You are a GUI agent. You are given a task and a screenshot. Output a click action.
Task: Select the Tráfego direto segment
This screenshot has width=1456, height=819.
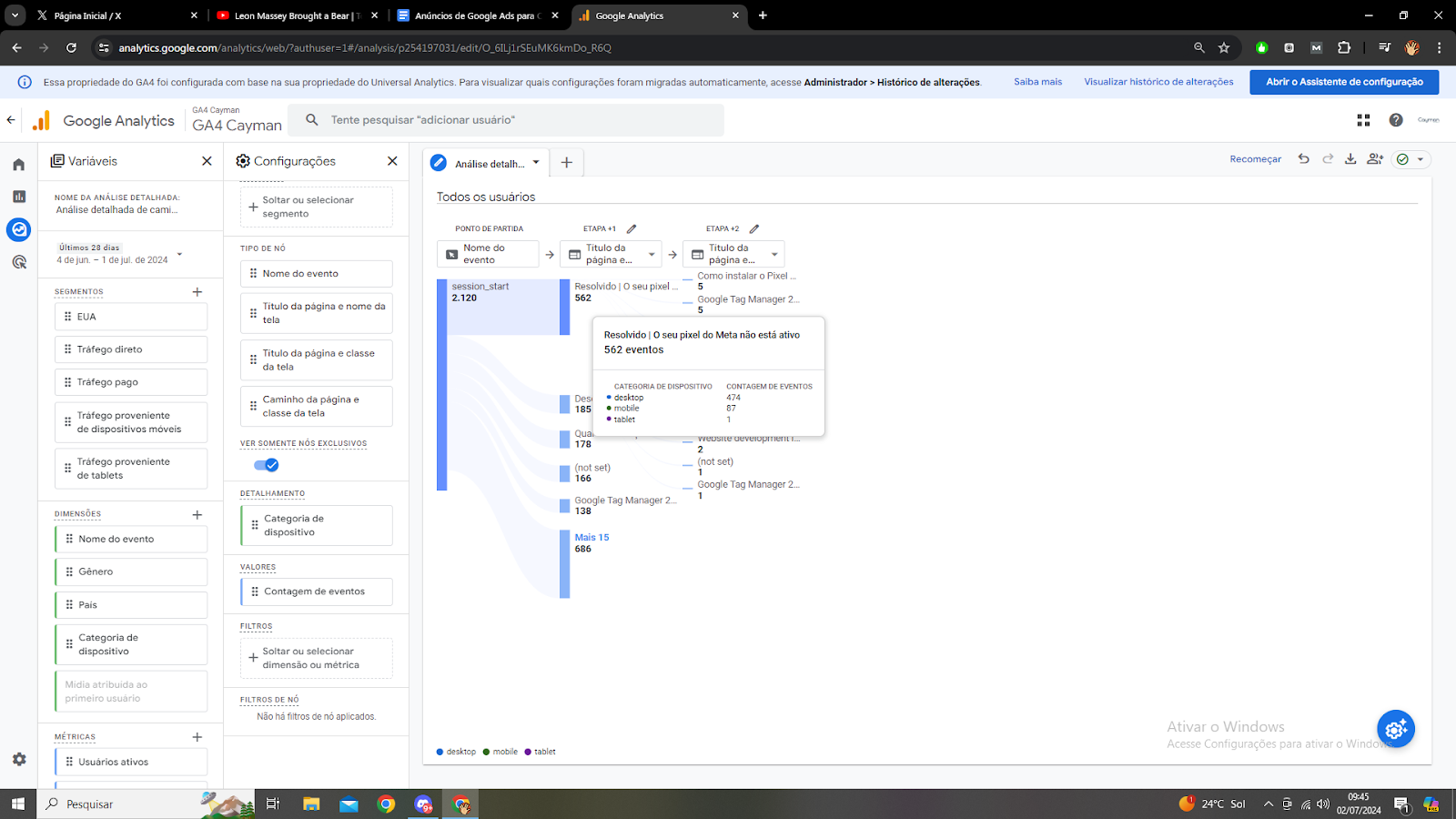[131, 349]
